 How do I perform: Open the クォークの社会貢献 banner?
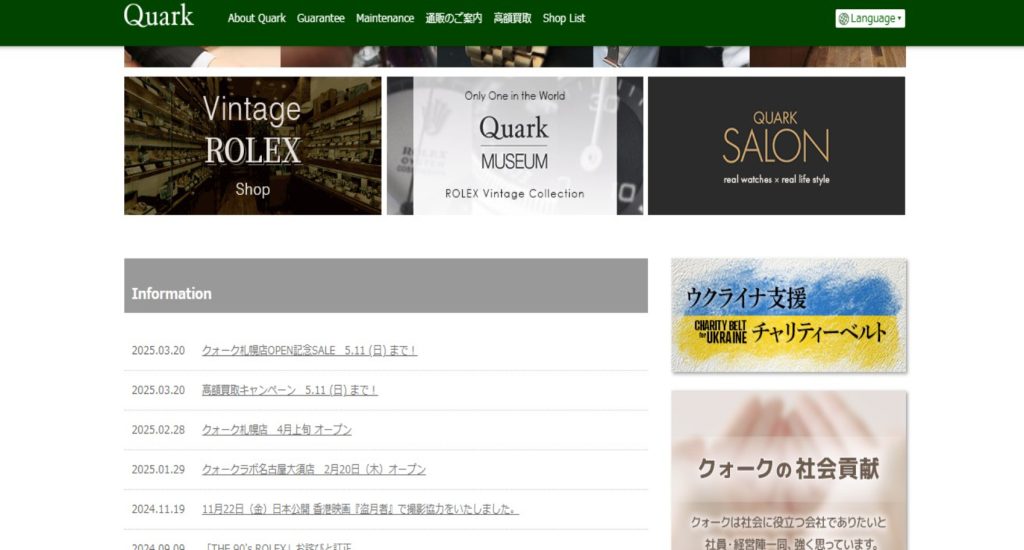(789, 470)
